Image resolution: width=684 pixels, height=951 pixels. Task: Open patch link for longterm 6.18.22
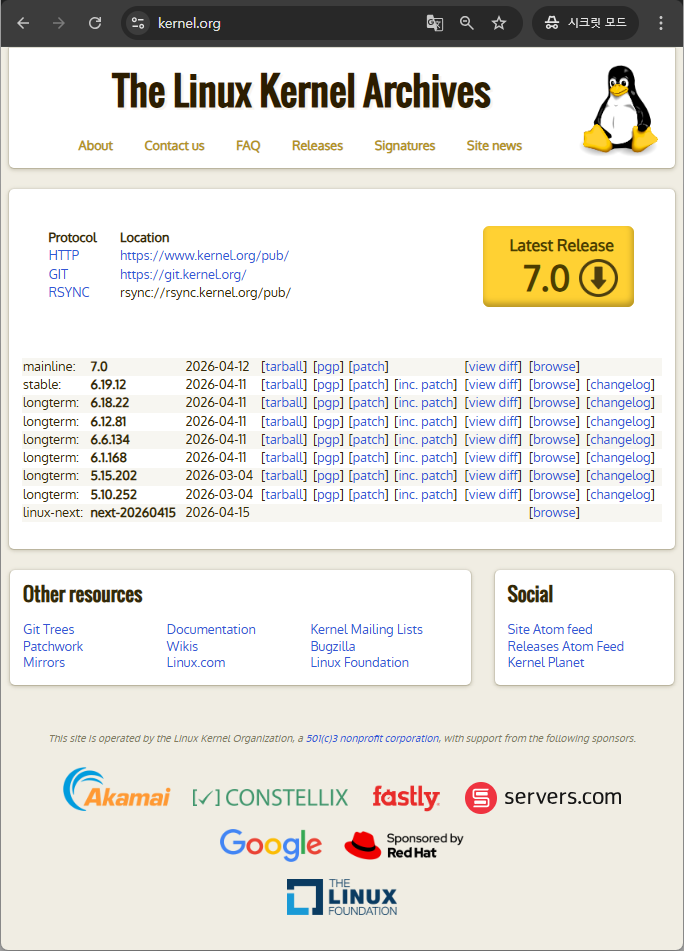click(x=369, y=403)
